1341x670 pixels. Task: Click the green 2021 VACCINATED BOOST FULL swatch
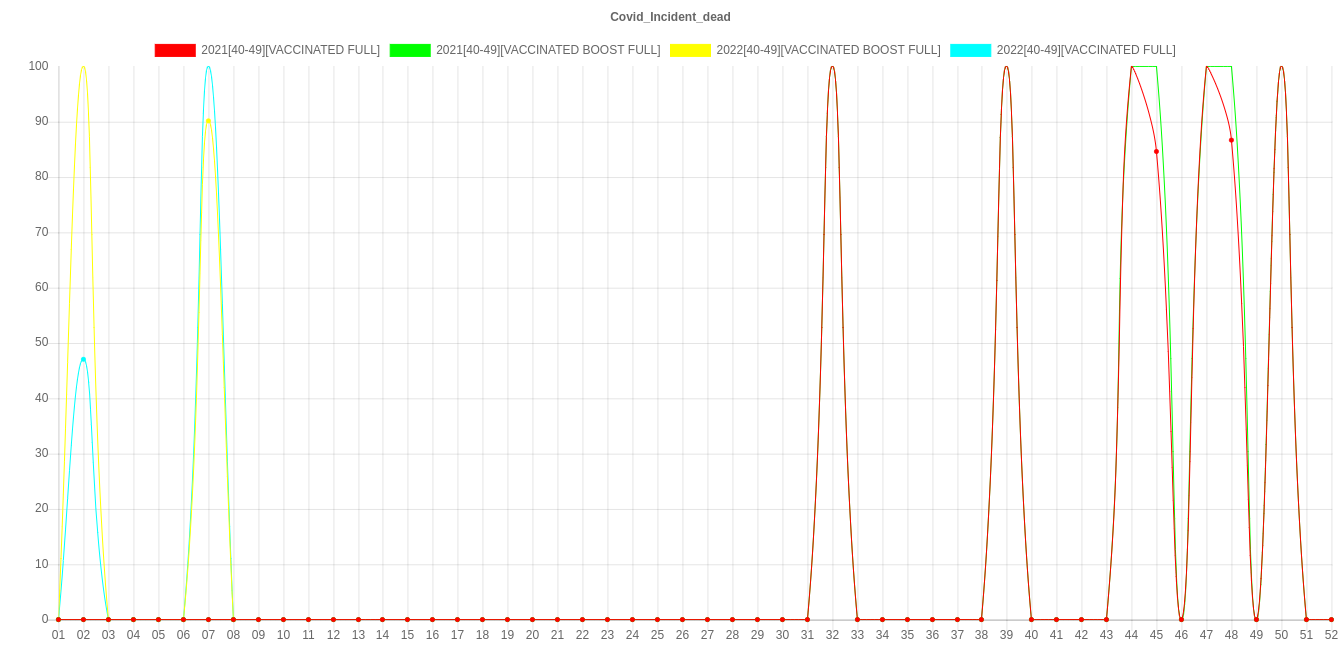point(410,50)
